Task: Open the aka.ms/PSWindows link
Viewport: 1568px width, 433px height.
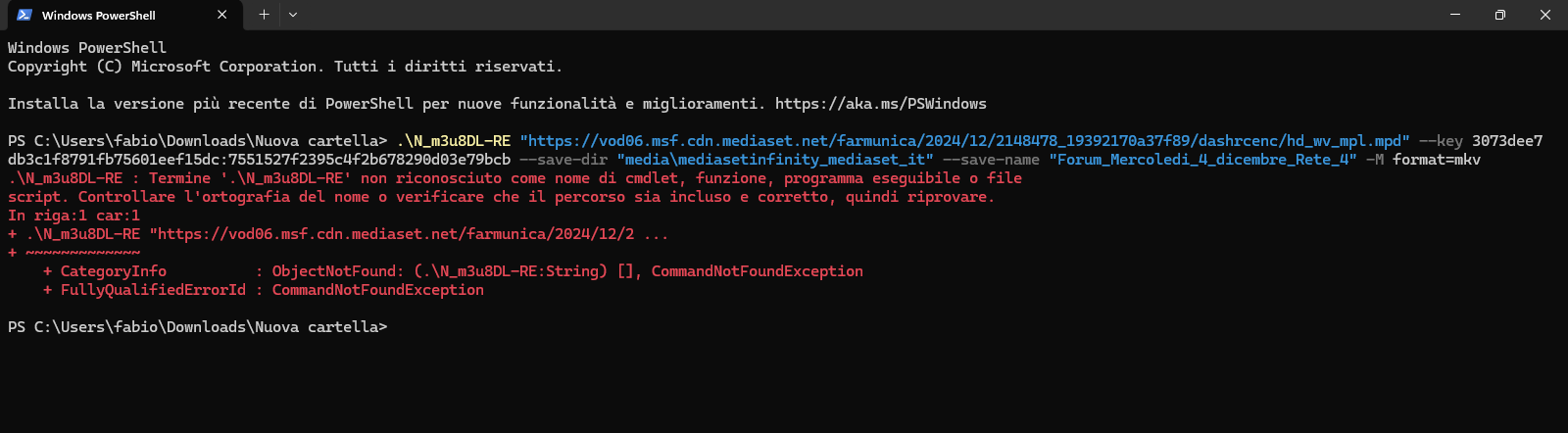Action: [880, 104]
